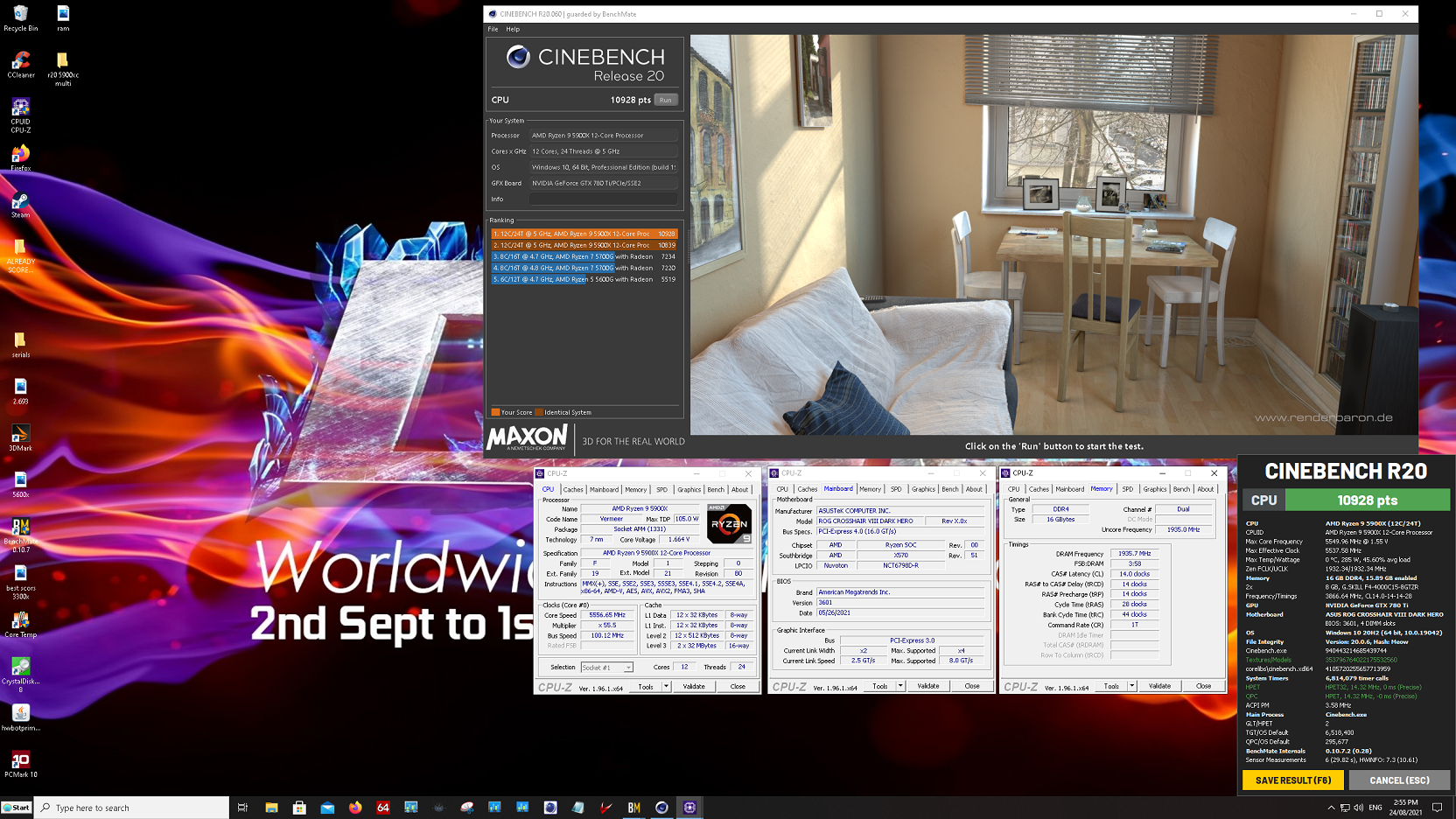Switch to SPD tab in CPU-Z Mainboard window
1456x819 pixels.
click(x=896, y=490)
